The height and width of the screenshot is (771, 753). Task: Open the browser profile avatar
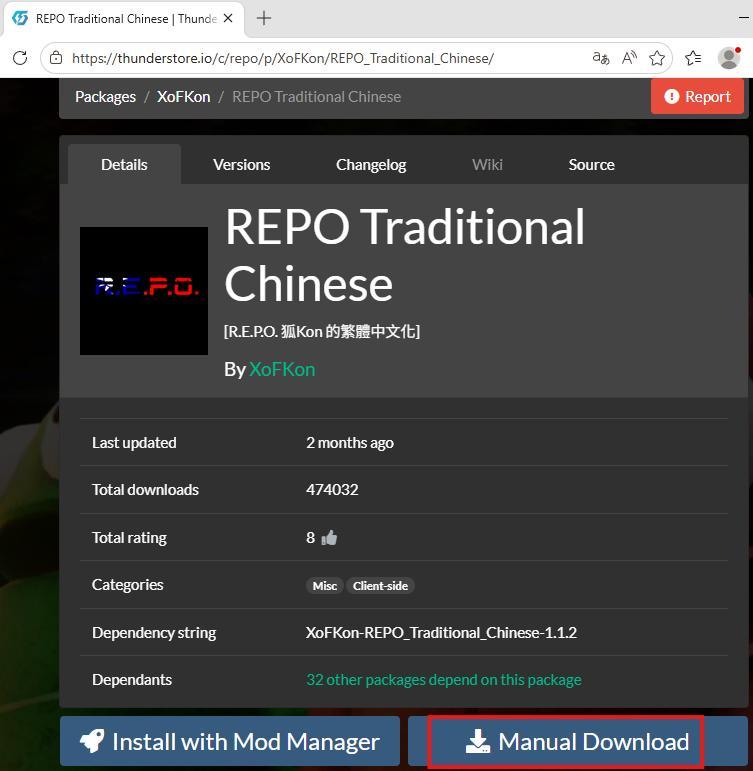729,58
